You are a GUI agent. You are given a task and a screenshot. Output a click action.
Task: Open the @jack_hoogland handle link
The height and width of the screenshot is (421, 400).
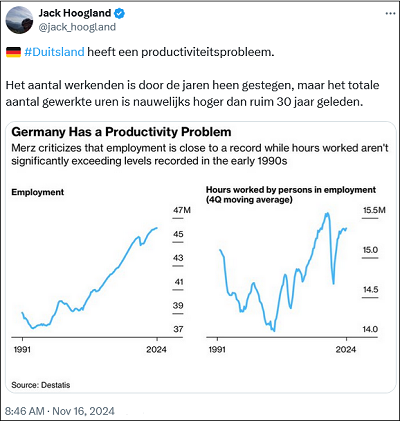(x=77, y=27)
